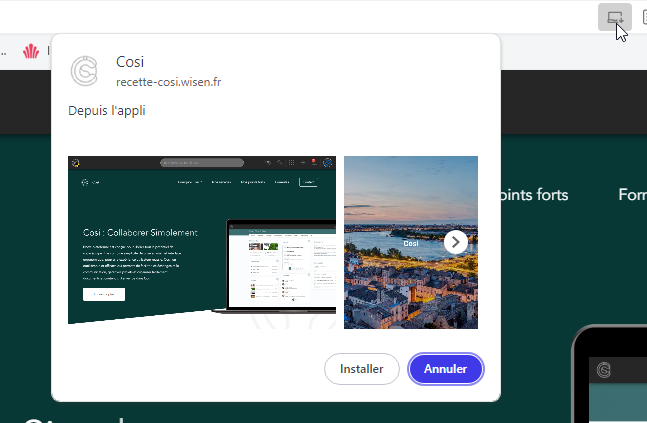Click the recette-cosi.wisen.fr URL text
Screen dimensions: 647x423
pyautogui.click(x=168, y=82)
